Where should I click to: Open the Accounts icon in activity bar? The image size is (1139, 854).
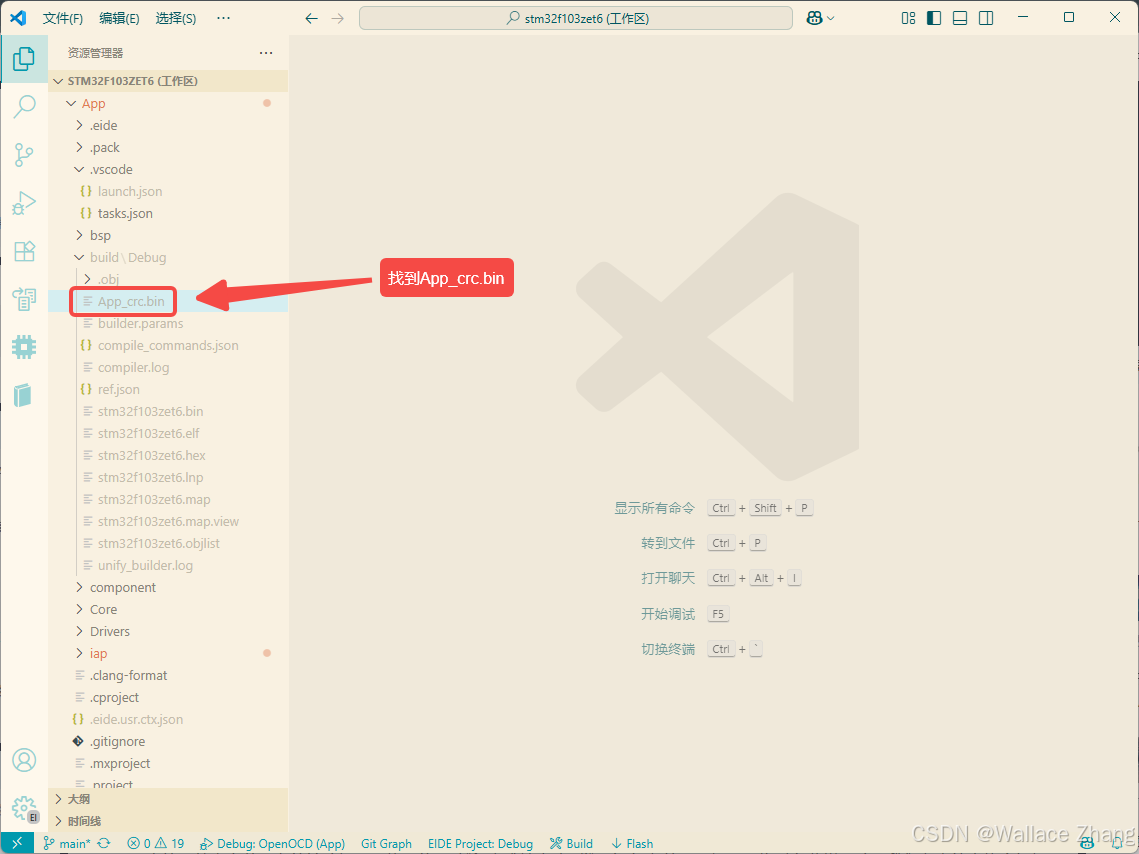tap(24, 760)
